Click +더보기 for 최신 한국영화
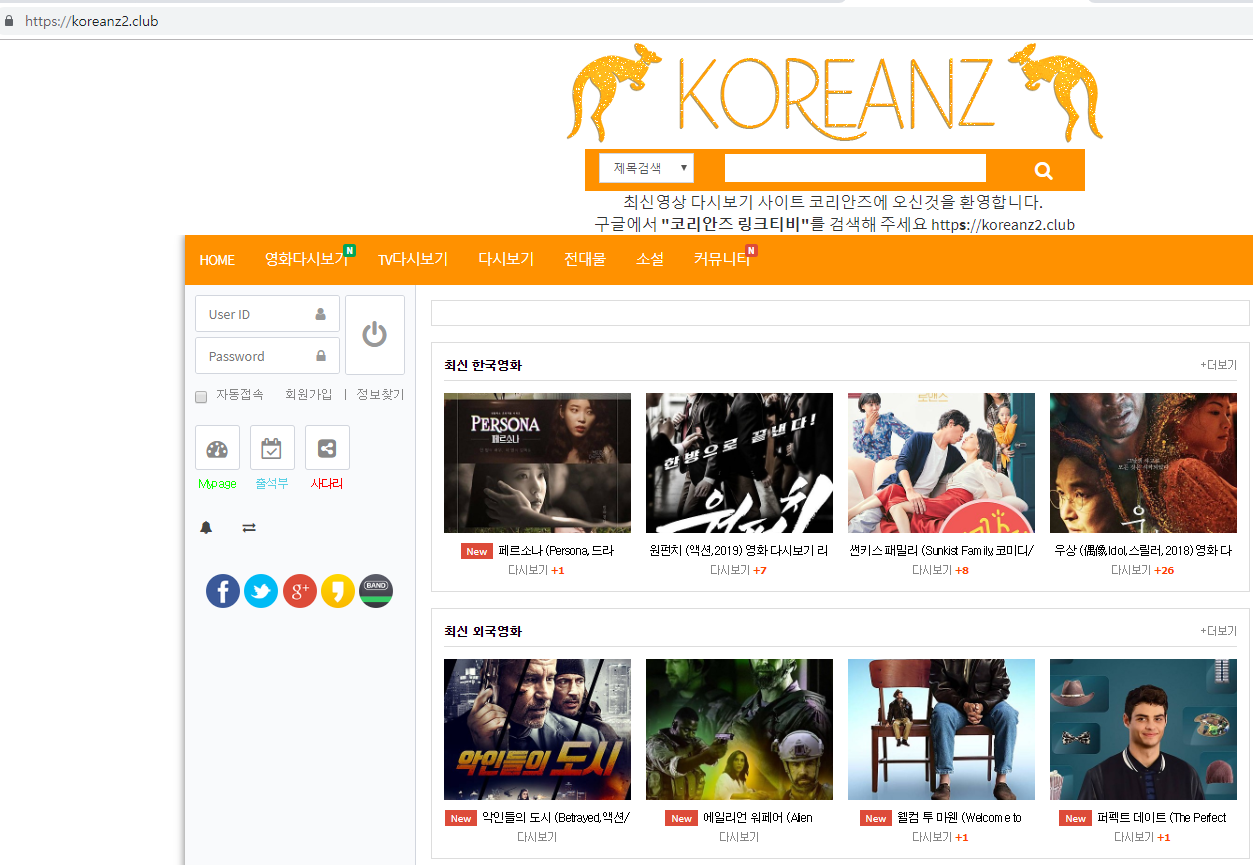1253x865 pixels. tap(1218, 365)
